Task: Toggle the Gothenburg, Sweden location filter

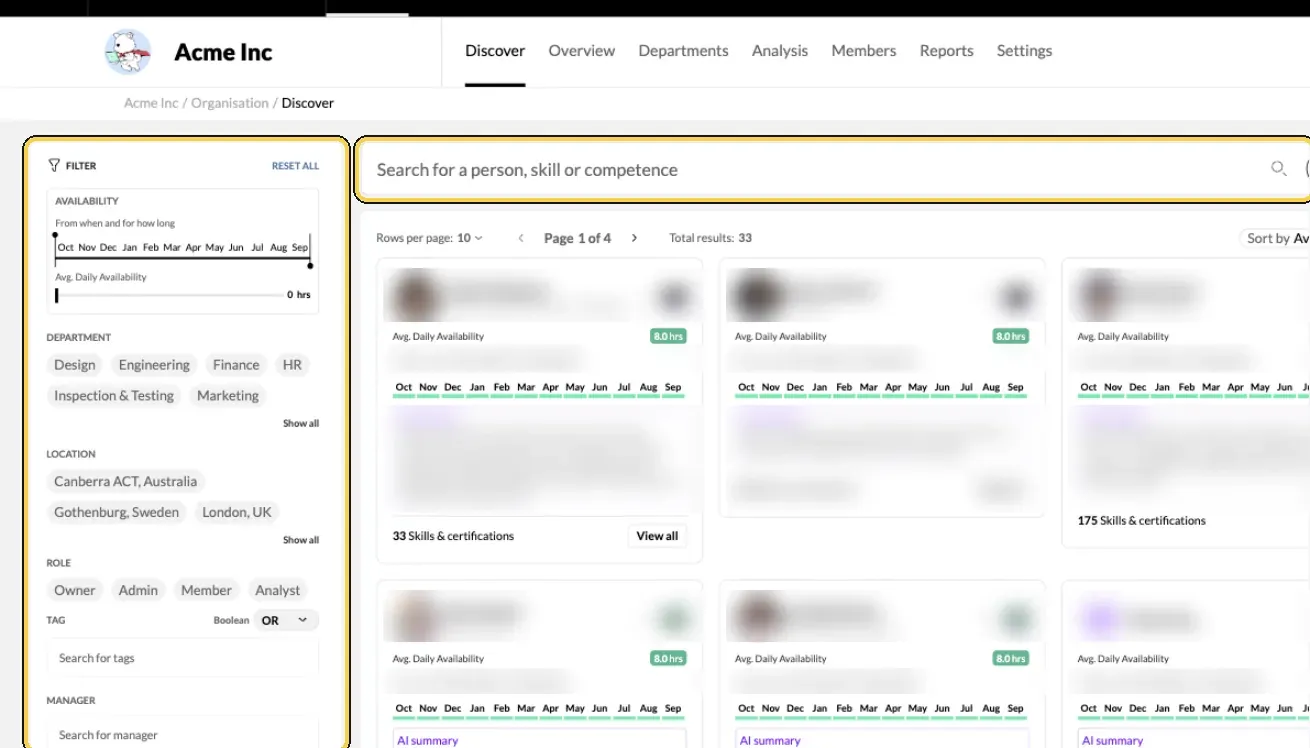Action: pos(117,513)
